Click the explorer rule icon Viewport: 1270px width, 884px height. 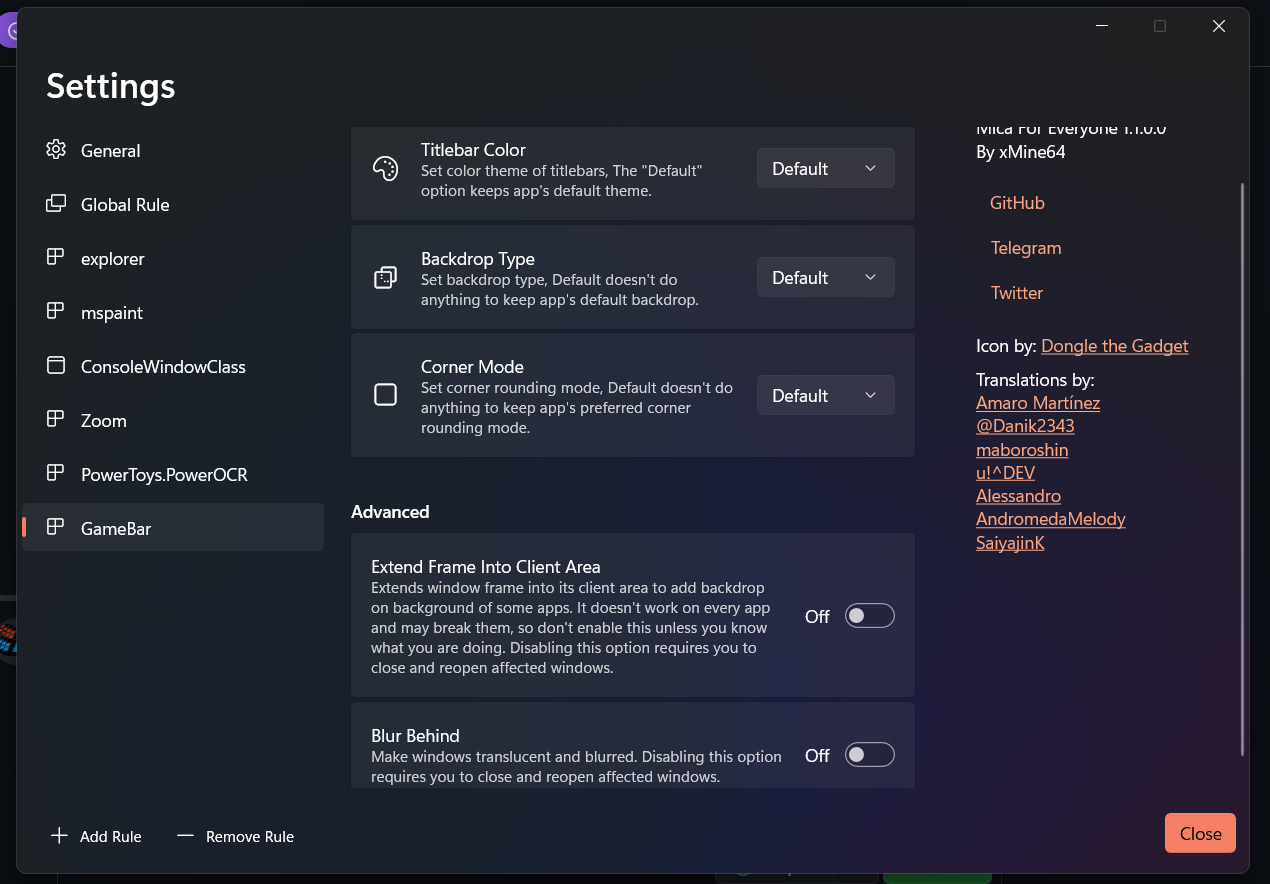pyautogui.click(x=56, y=258)
